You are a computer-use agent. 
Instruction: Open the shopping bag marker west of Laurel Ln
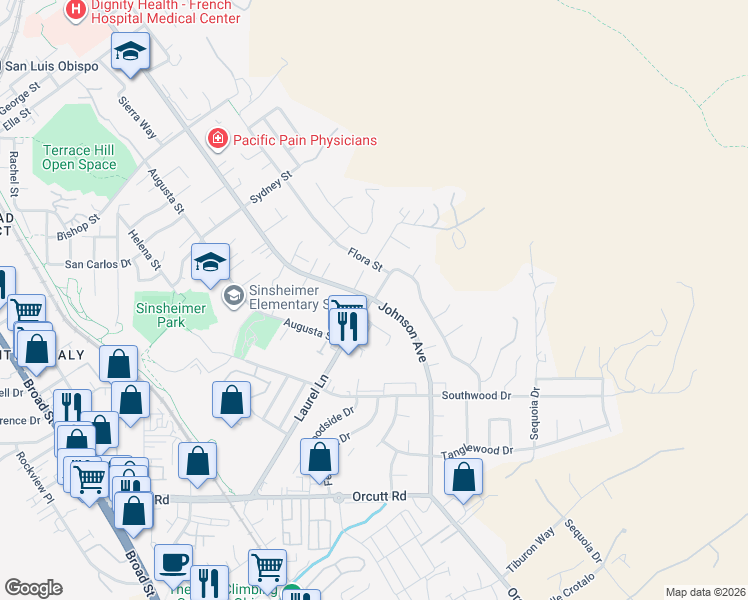[x=231, y=403]
